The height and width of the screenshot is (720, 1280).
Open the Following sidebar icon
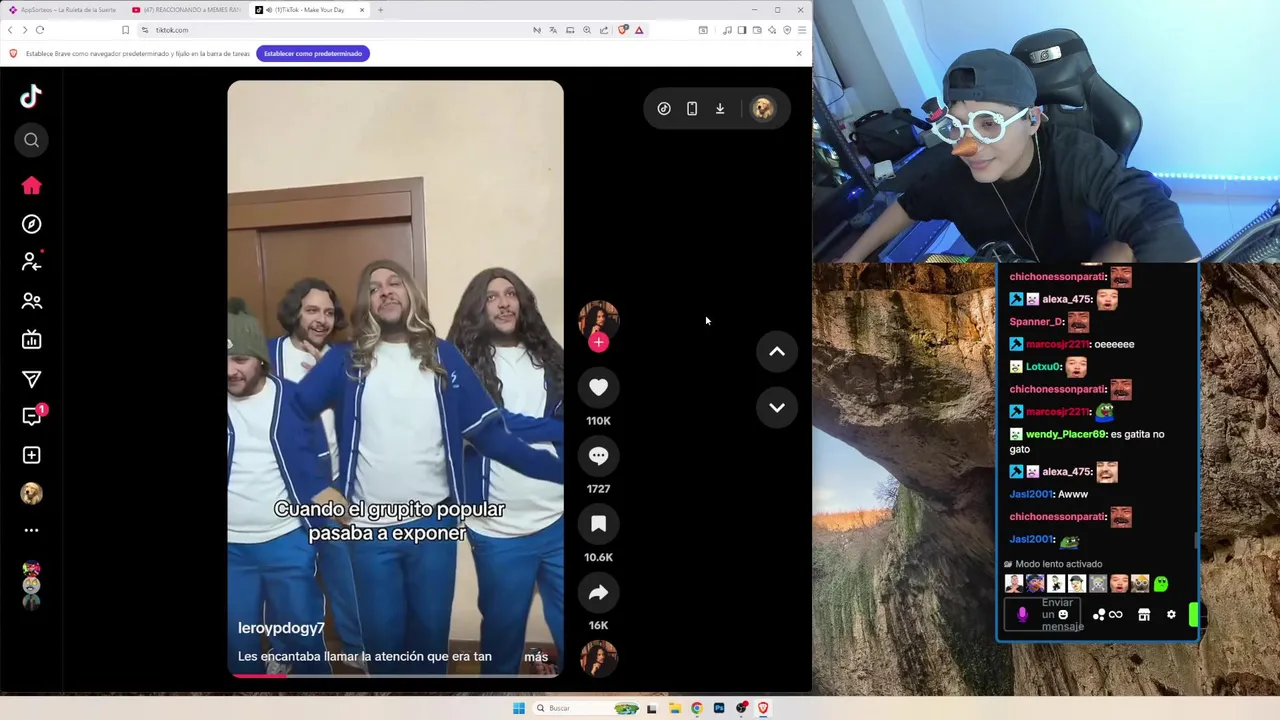pos(31,261)
